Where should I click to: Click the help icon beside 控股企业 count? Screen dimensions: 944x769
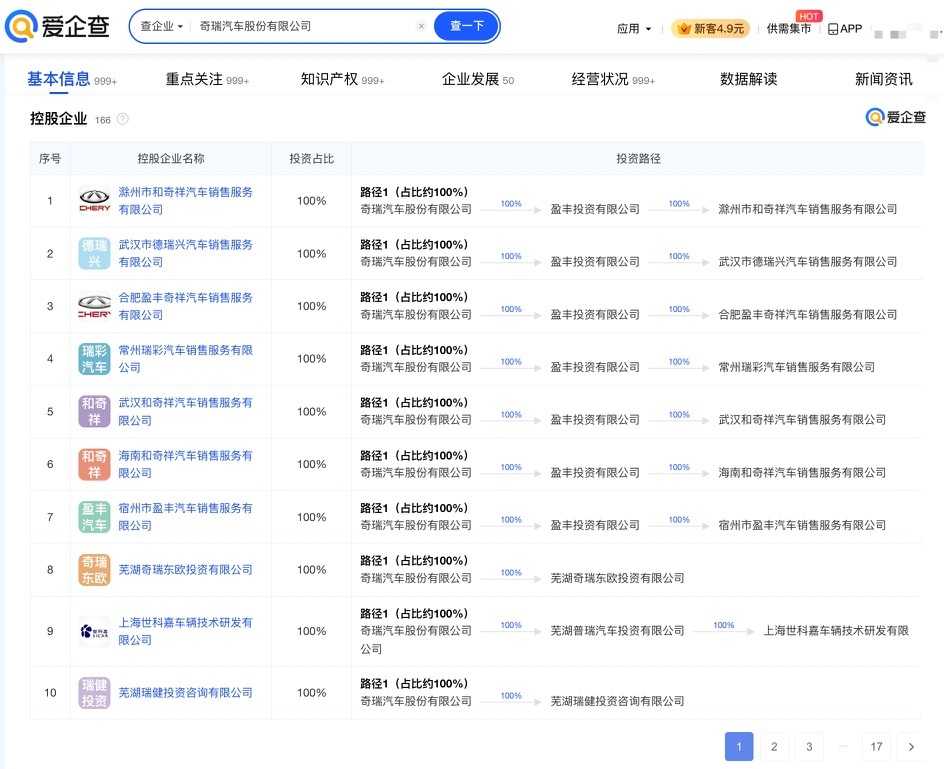123,119
